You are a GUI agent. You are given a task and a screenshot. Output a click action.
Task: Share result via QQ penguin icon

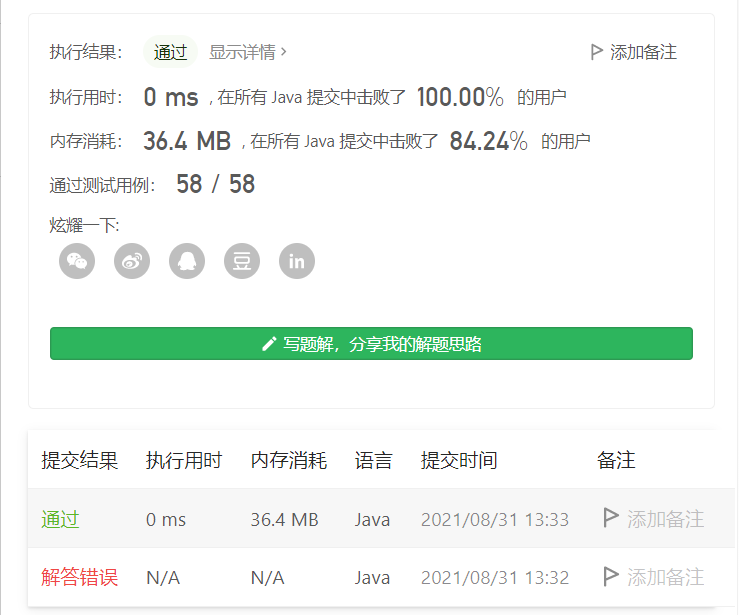187,261
